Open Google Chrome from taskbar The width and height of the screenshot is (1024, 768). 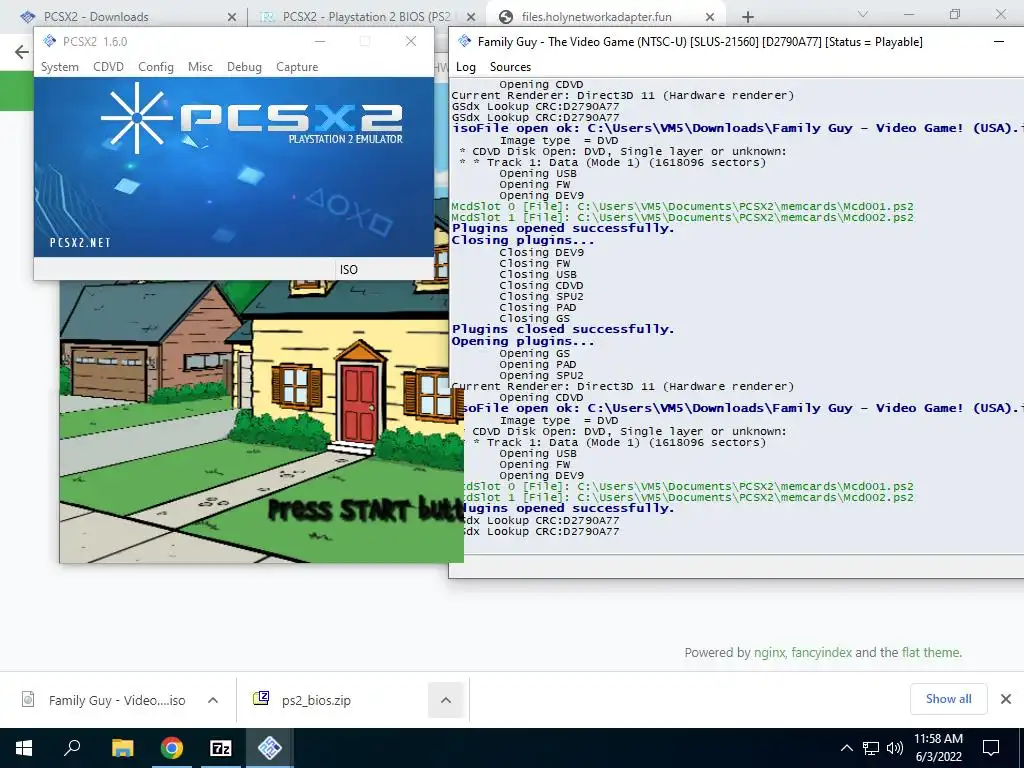point(172,748)
